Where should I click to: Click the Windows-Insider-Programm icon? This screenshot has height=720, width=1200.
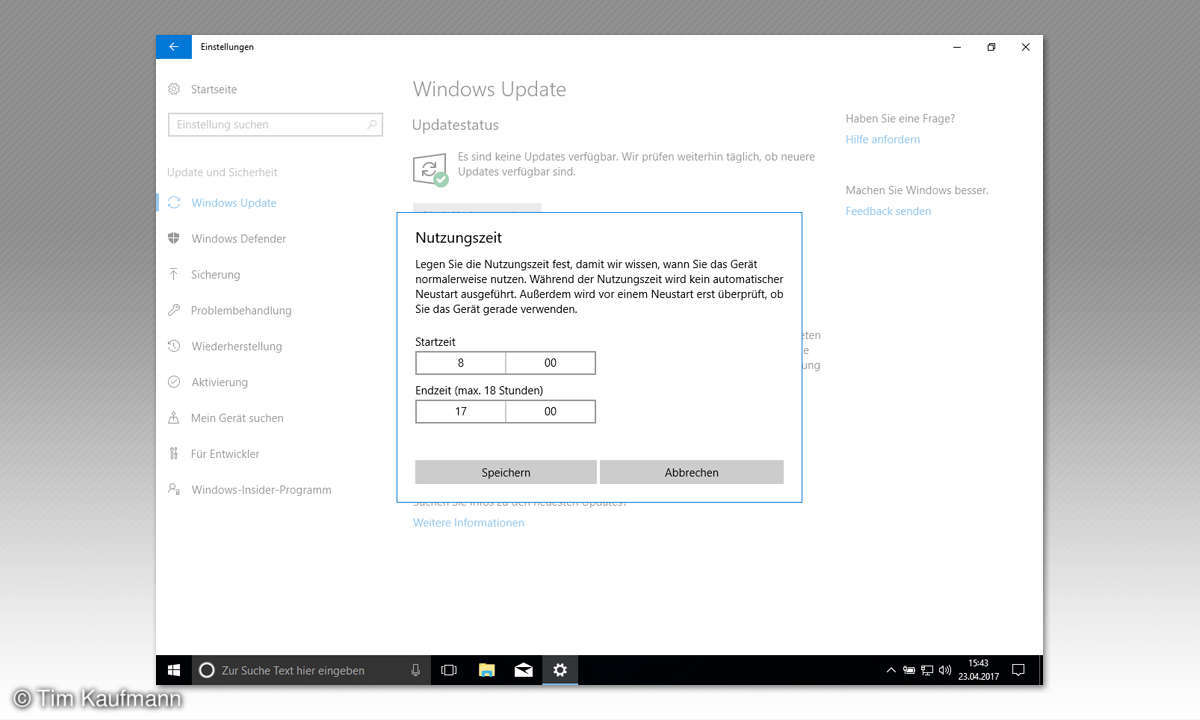click(174, 490)
